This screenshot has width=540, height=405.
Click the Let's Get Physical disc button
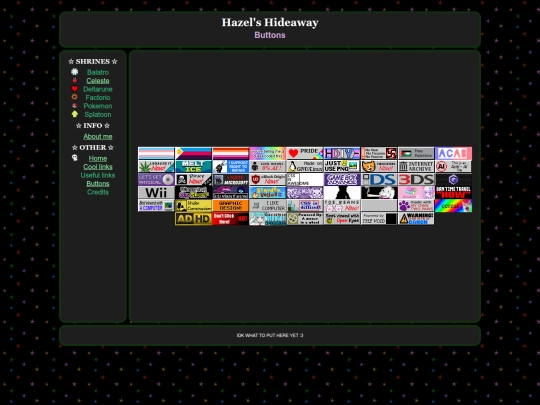[156, 179]
